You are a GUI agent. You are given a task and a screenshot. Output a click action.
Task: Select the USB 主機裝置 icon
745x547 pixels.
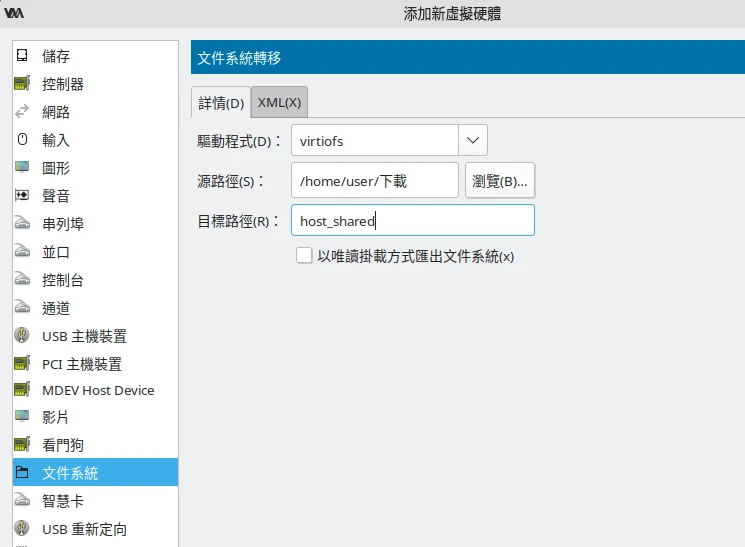click(22, 336)
